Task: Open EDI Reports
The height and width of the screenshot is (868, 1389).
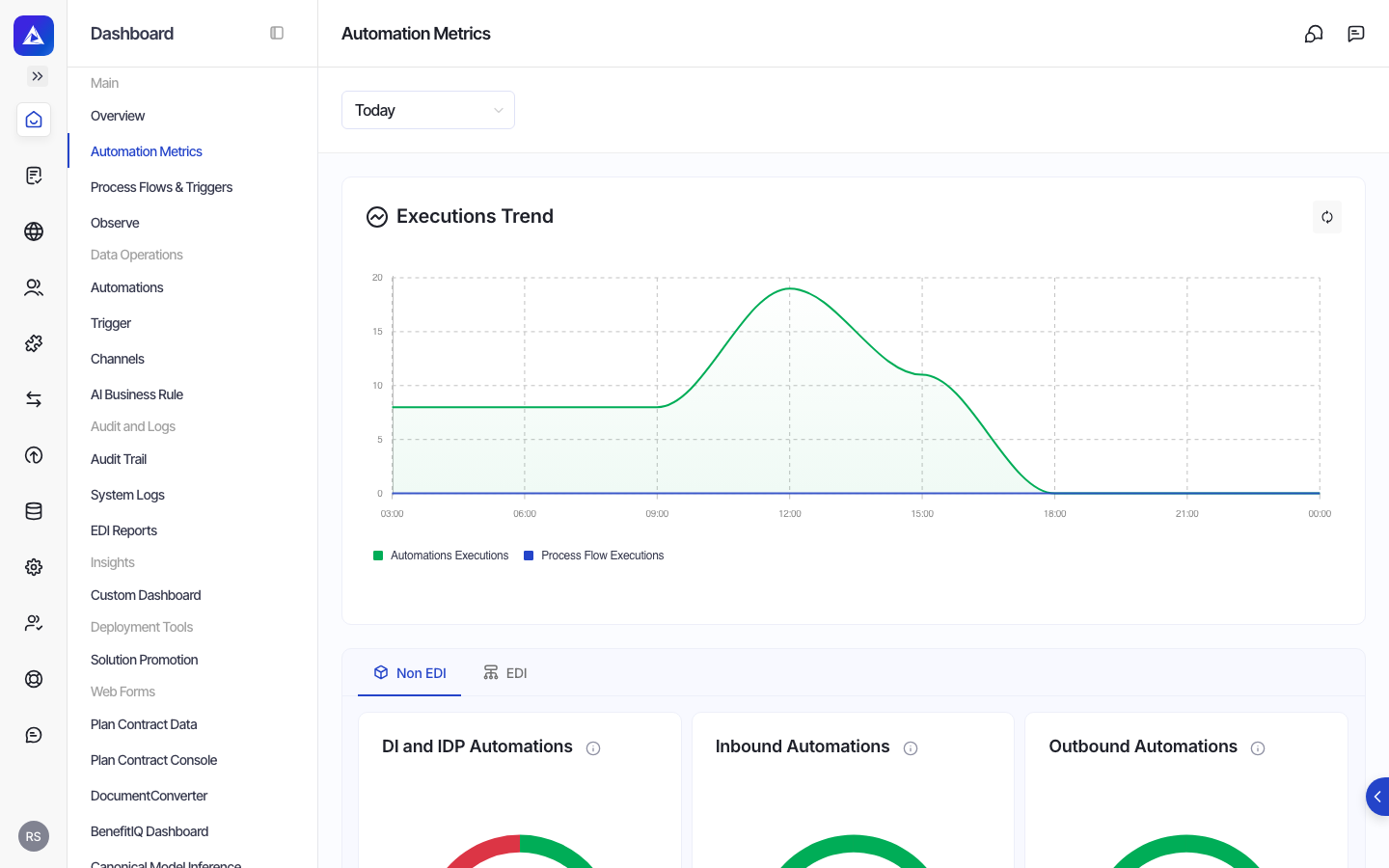Action: [123, 530]
